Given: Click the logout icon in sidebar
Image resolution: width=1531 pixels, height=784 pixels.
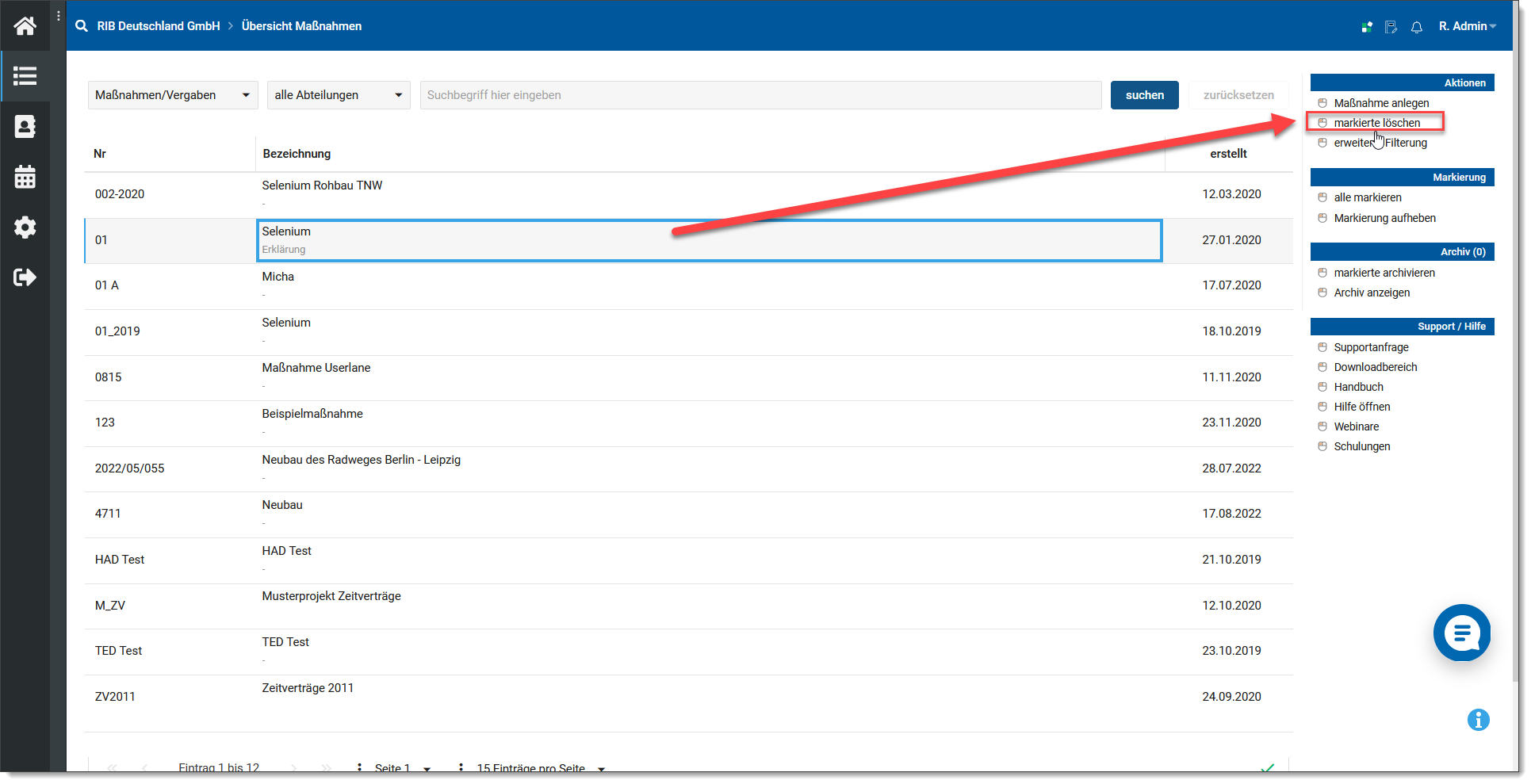Looking at the screenshot, I should pos(25,277).
